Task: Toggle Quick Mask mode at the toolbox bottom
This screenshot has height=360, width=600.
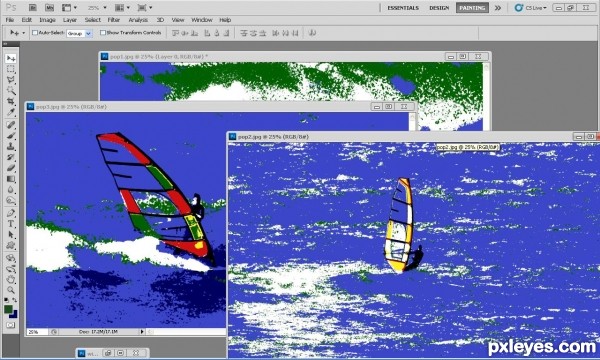Action: coord(11,325)
